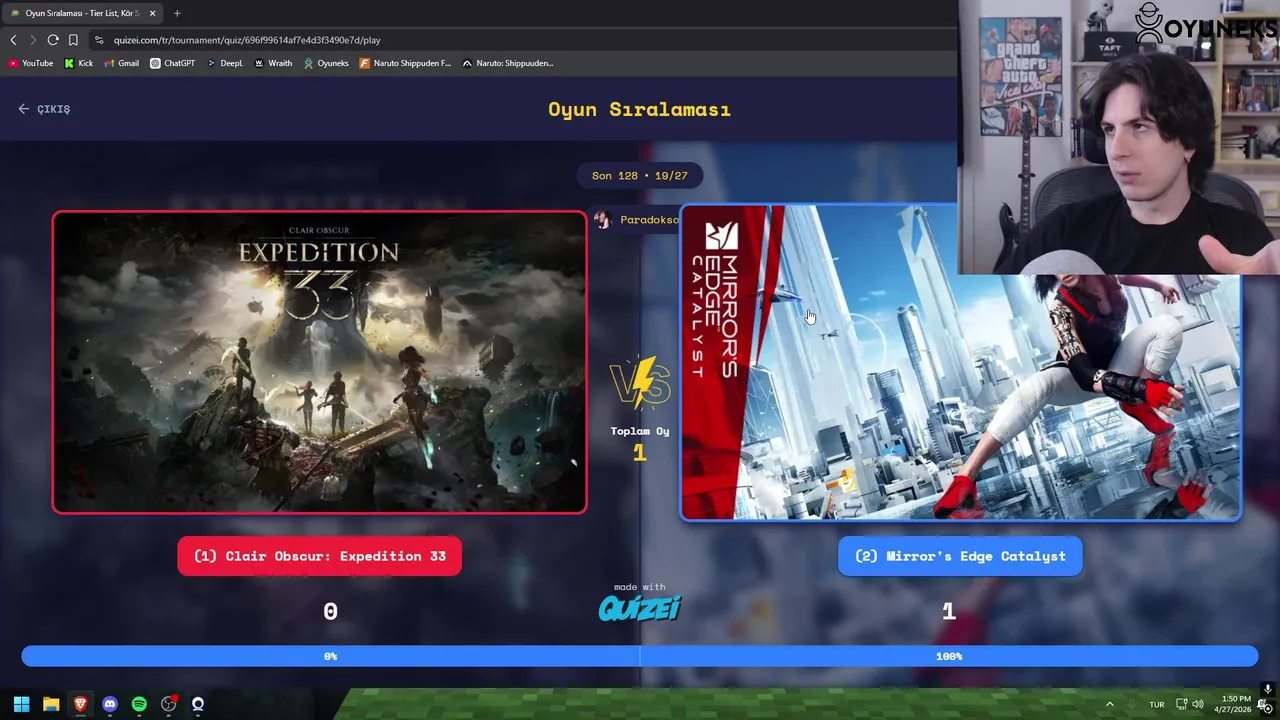The height and width of the screenshot is (720, 1280).
Task: Open the Oyuneks bookmark
Action: pyautogui.click(x=326, y=63)
